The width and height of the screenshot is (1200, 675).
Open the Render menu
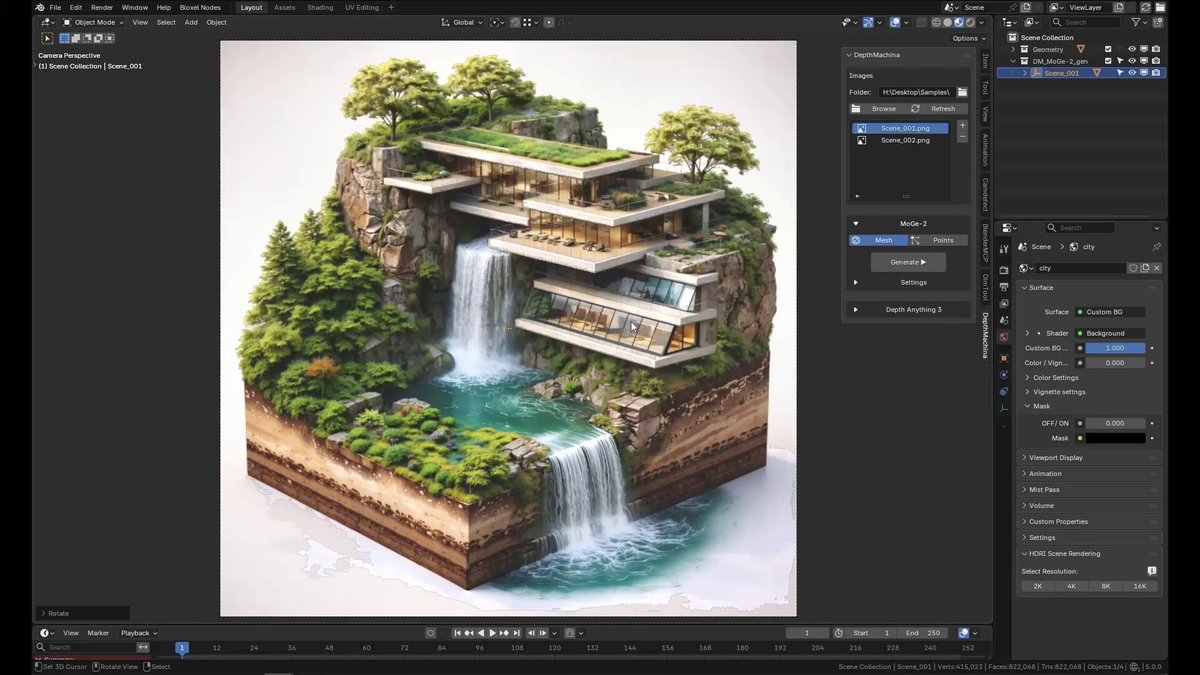click(102, 7)
